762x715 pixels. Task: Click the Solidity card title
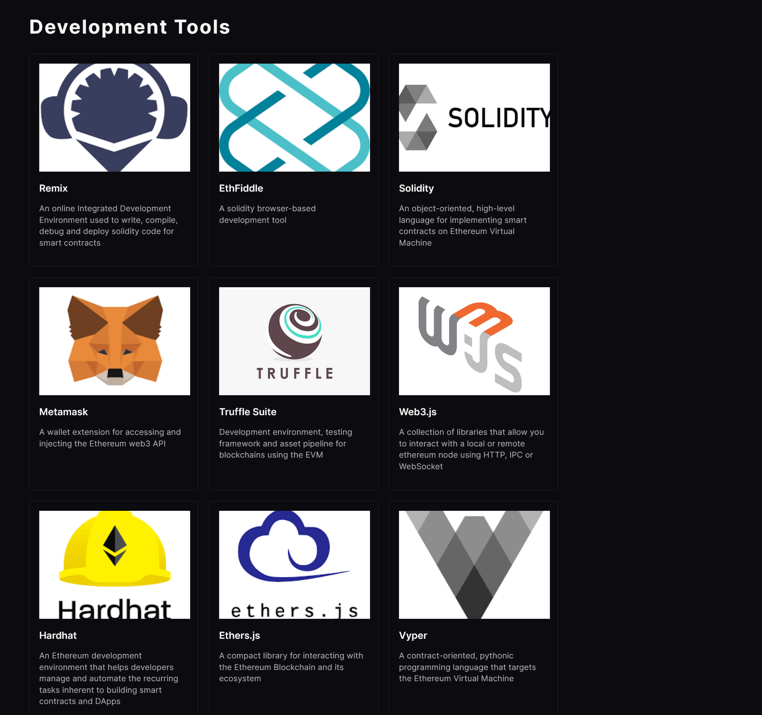416,188
